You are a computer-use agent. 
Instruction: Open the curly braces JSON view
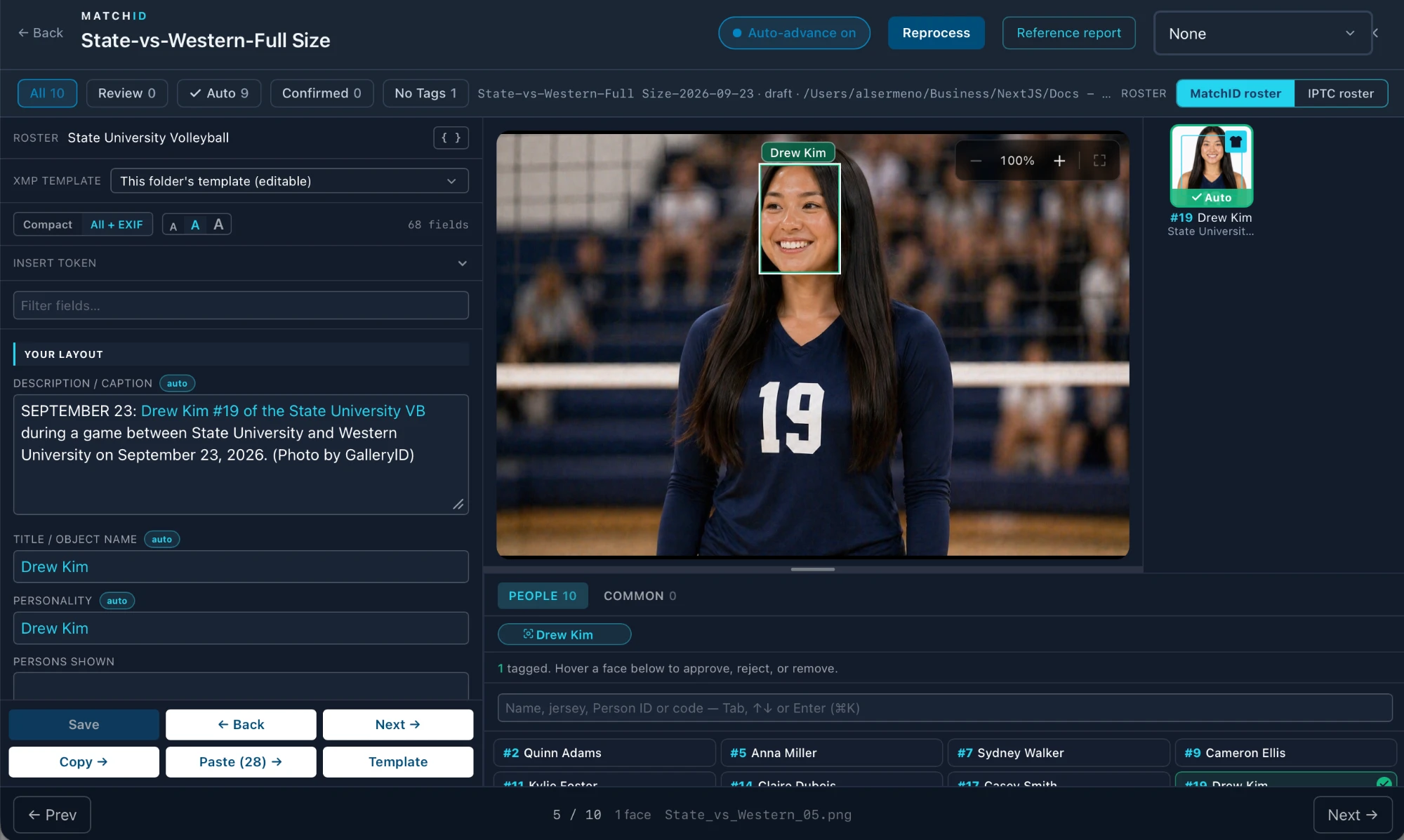tap(451, 138)
